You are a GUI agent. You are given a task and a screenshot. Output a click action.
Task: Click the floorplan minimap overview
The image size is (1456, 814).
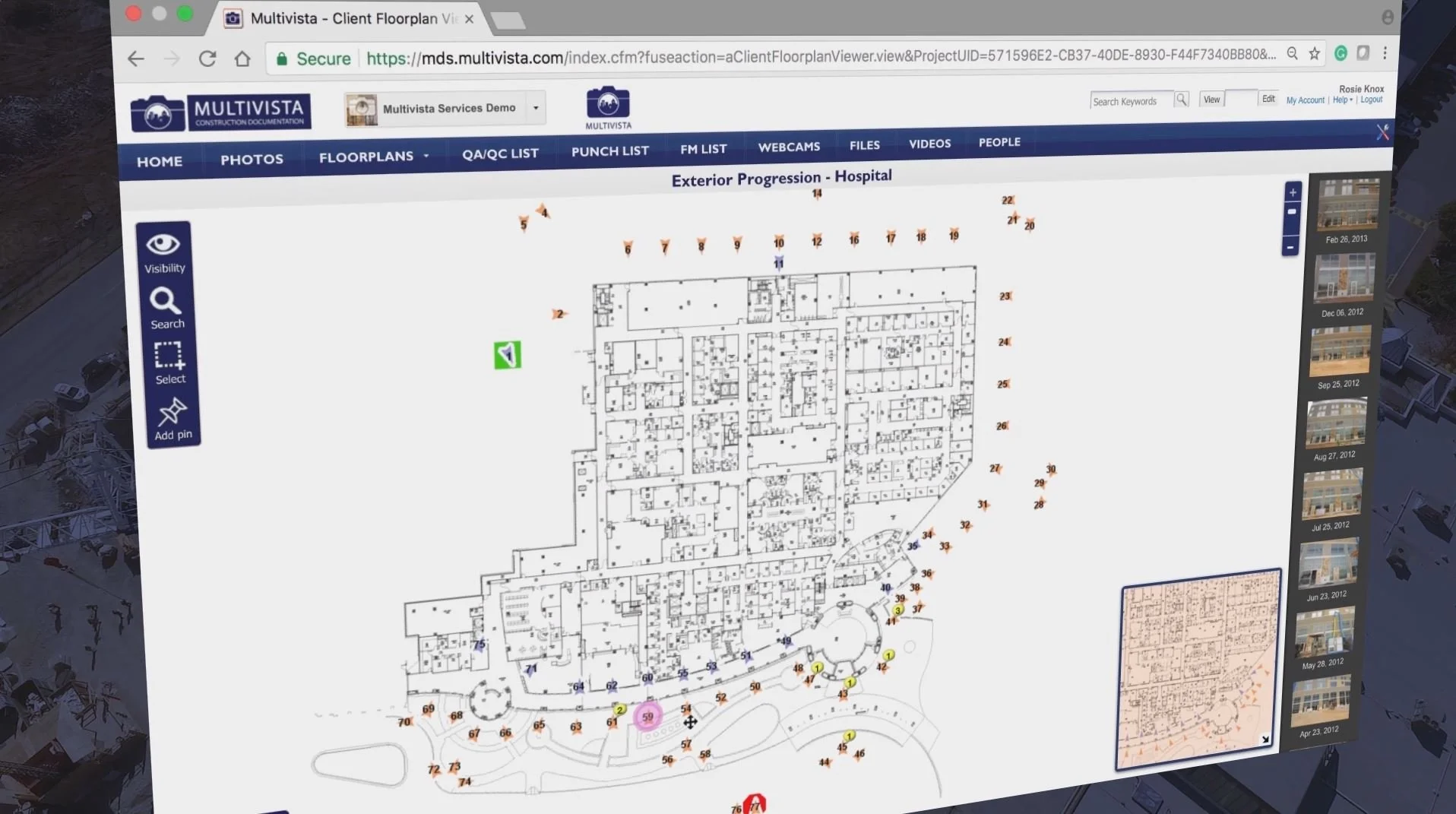[x=1198, y=669]
